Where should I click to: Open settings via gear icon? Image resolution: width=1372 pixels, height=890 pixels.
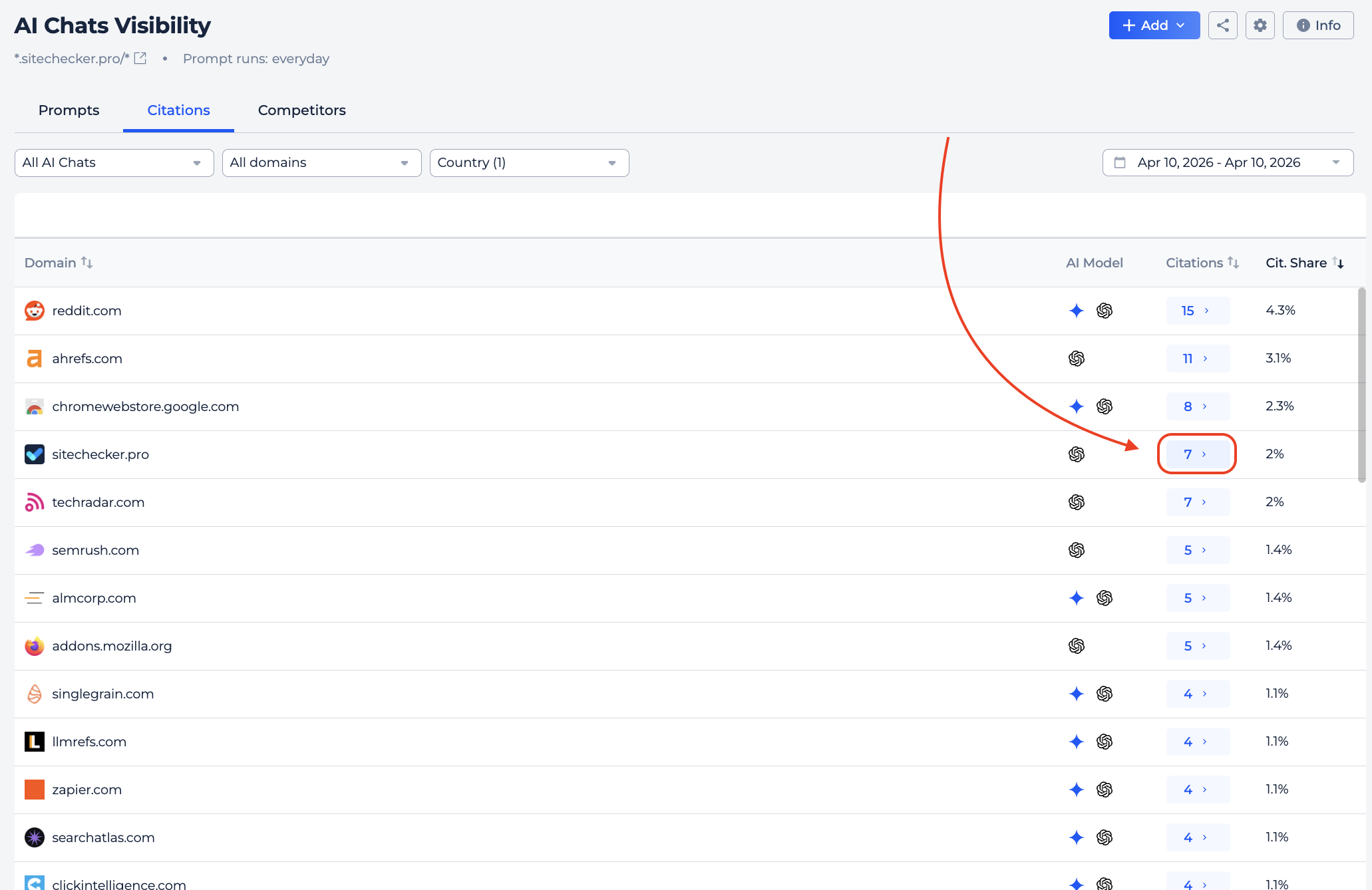coord(1260,25)
